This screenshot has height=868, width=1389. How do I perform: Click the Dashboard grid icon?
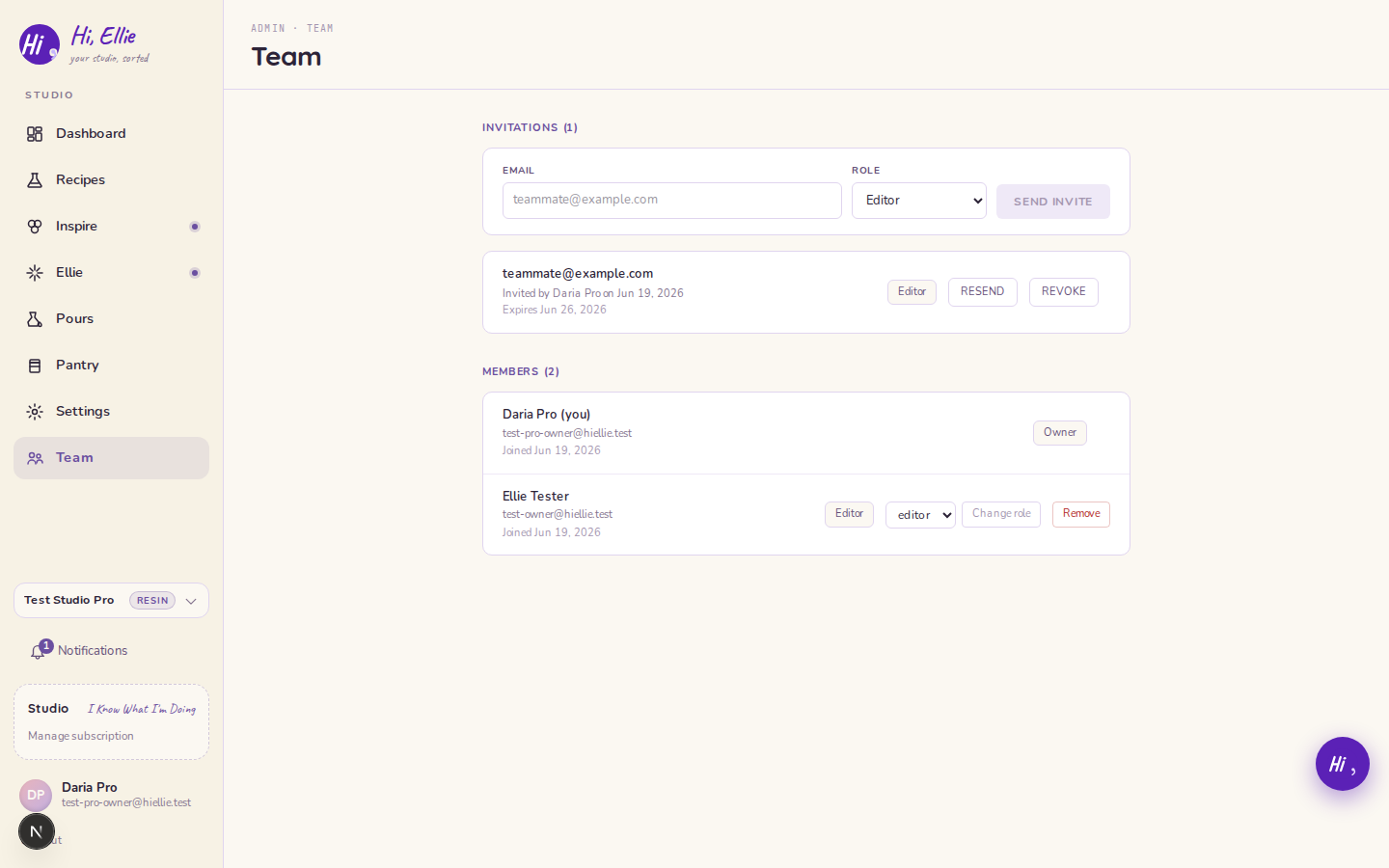pos(35,134)
